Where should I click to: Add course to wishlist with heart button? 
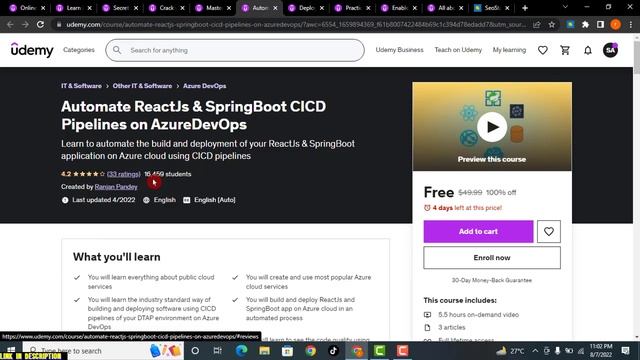click(x=549, y=231)
